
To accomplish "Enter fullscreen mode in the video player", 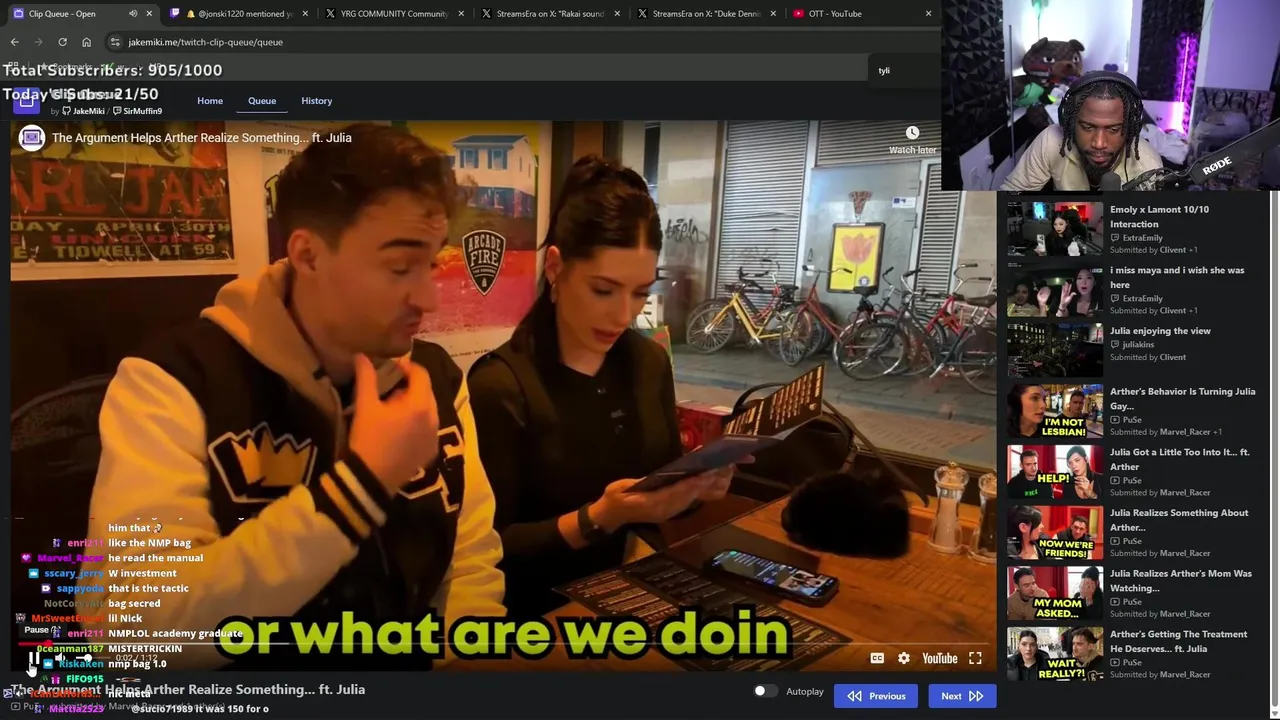I will [975, 658].
